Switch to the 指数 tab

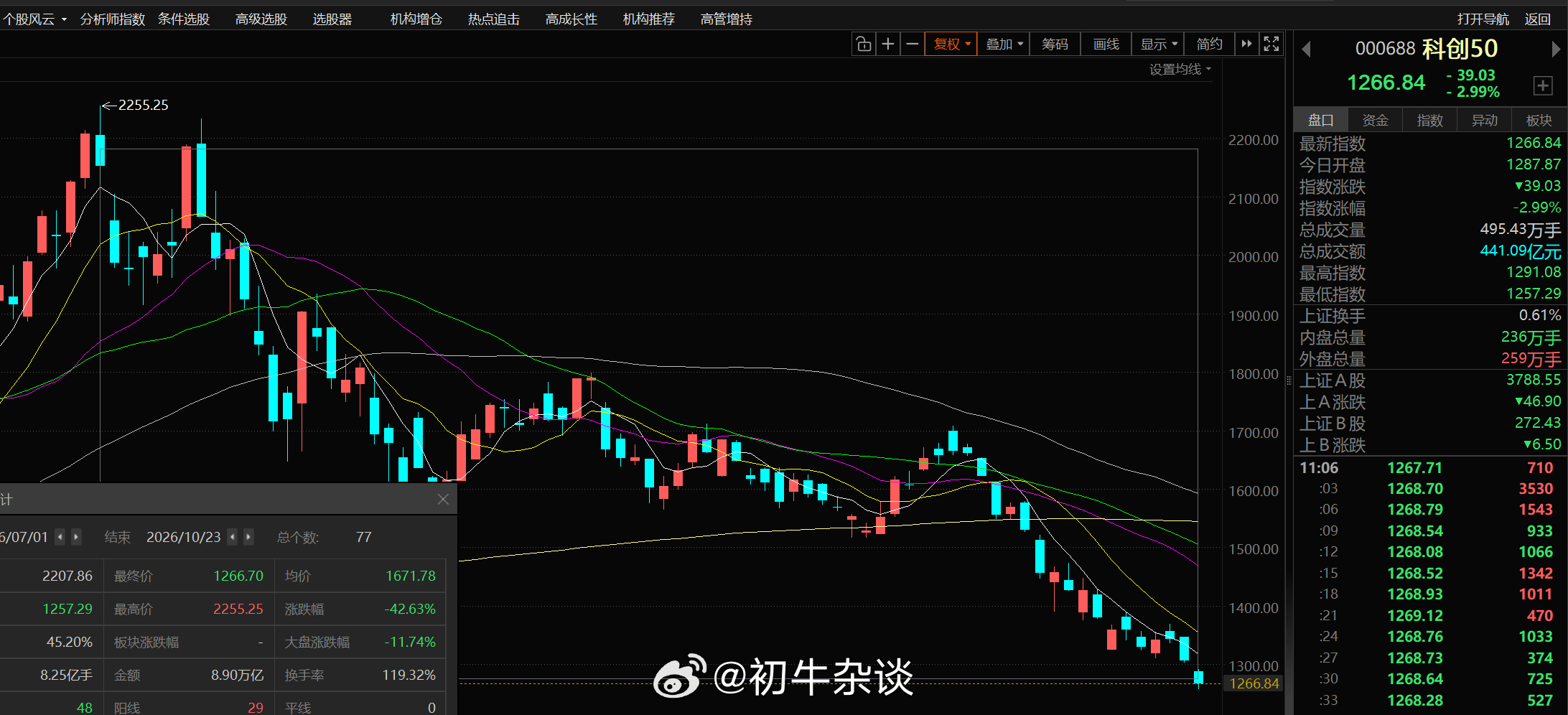click(1429, 120)
